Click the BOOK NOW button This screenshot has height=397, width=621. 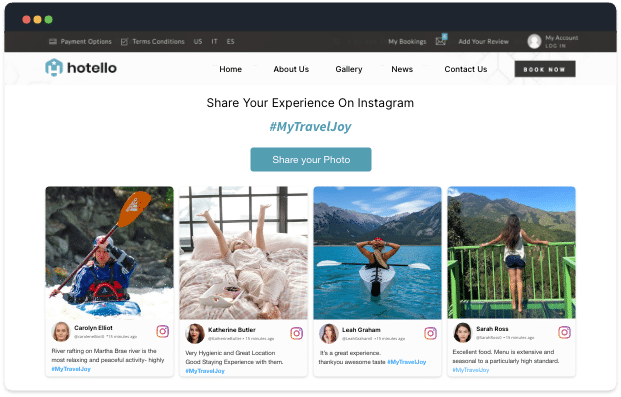click(x=545, y=69)
